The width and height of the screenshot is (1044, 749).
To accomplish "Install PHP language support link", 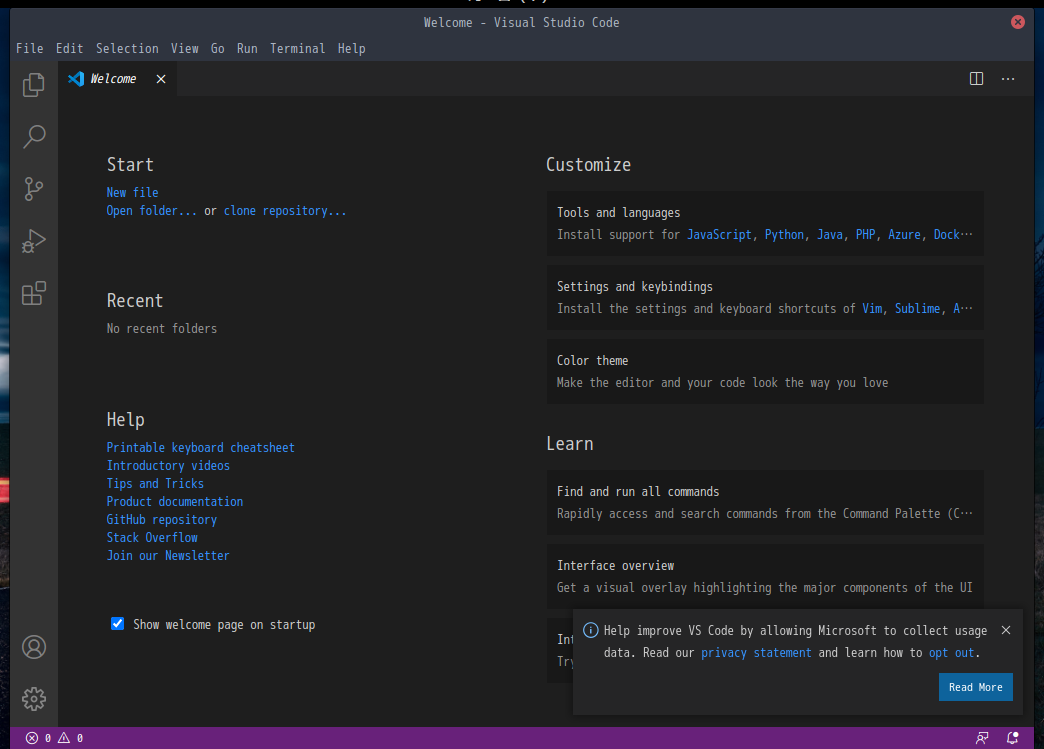I will [x=866, y=234].
